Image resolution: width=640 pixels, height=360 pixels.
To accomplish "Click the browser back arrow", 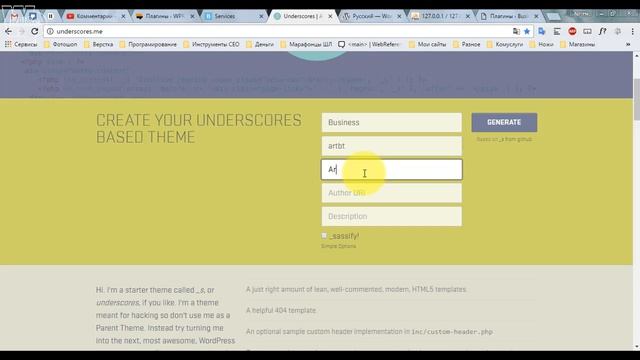I will (x=9, y=31).
